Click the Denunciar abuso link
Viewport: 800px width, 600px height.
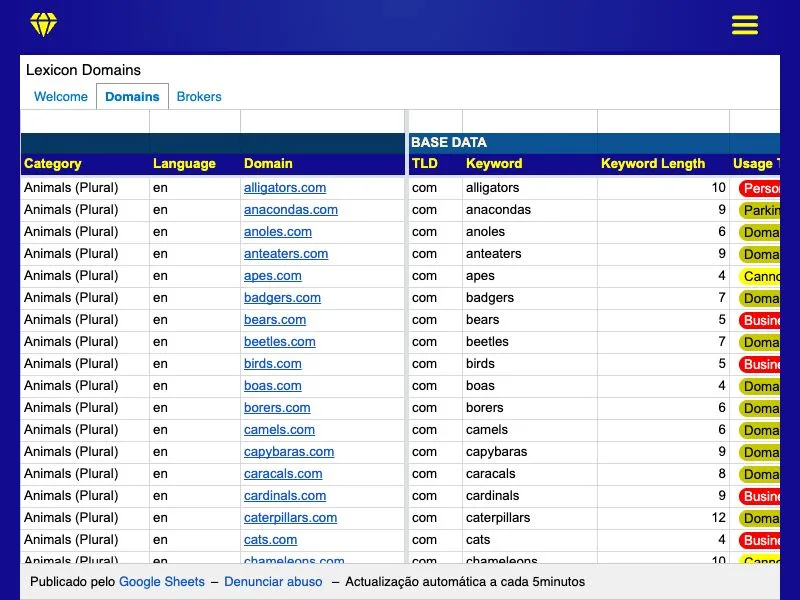click(x=273, y=582)
